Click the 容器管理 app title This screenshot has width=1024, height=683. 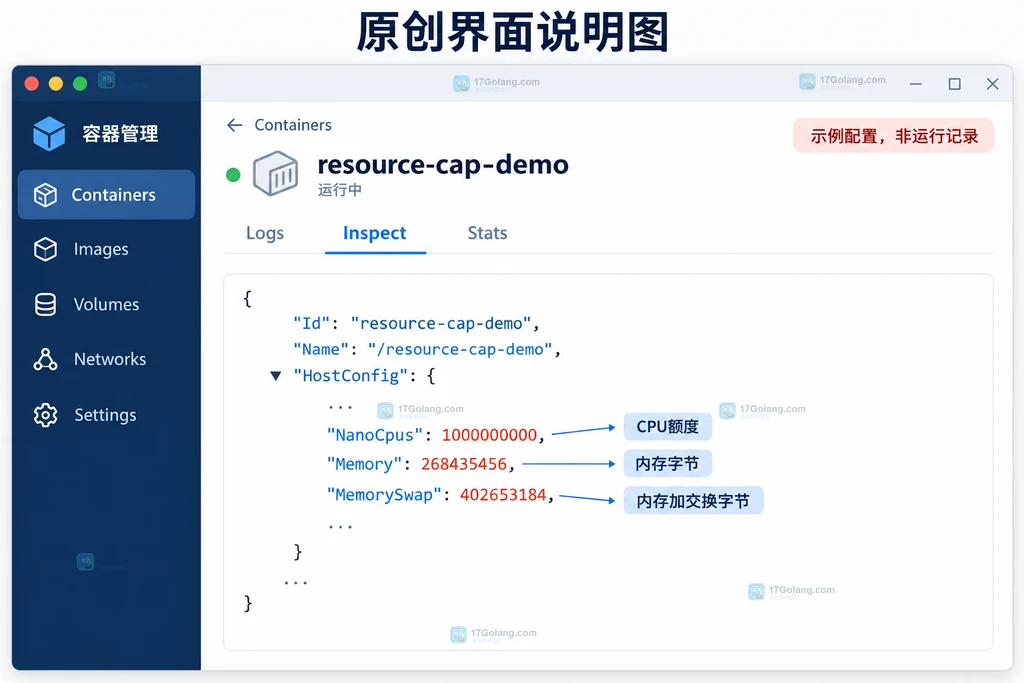[120, 133]
